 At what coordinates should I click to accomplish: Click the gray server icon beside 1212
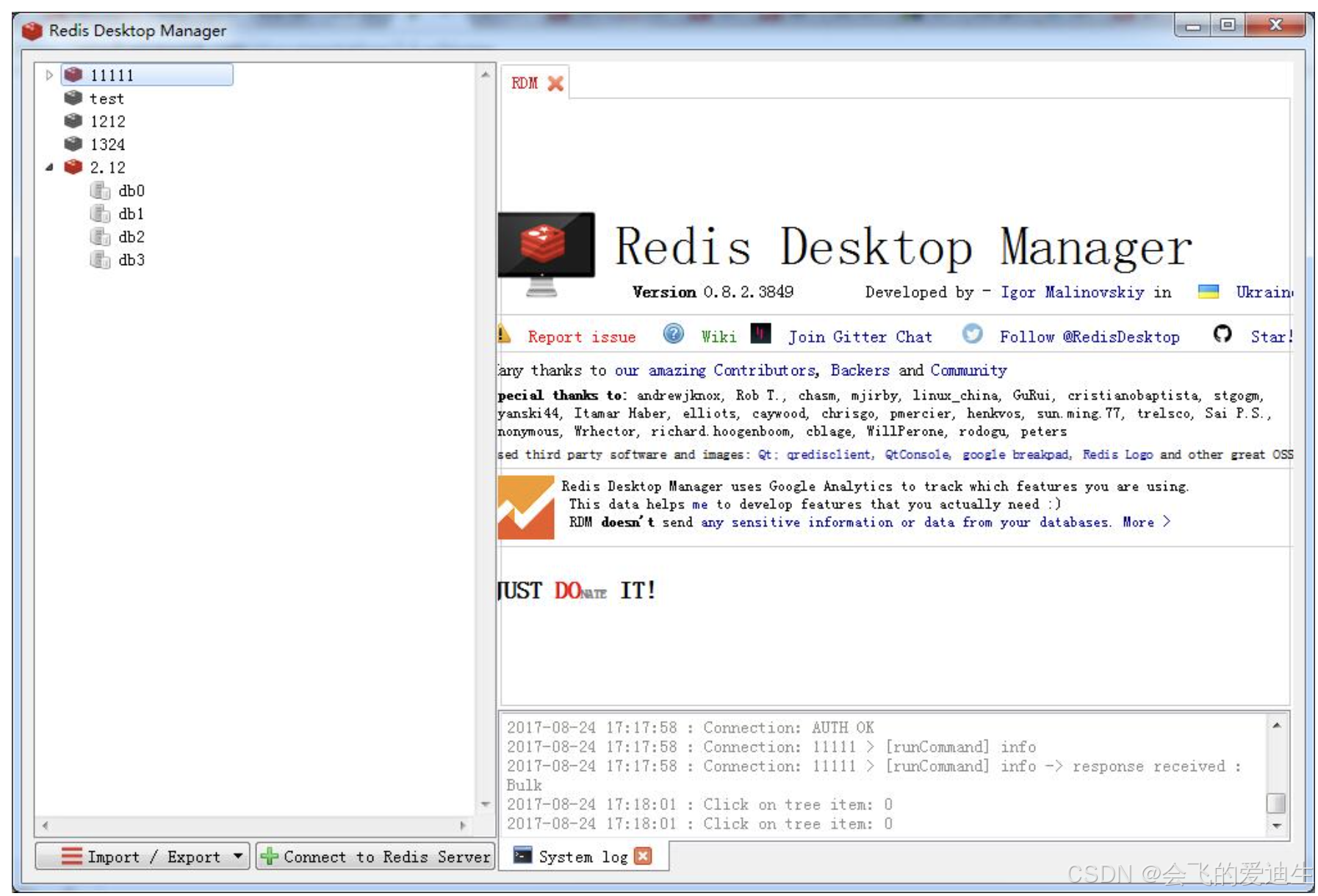point(73,120)
